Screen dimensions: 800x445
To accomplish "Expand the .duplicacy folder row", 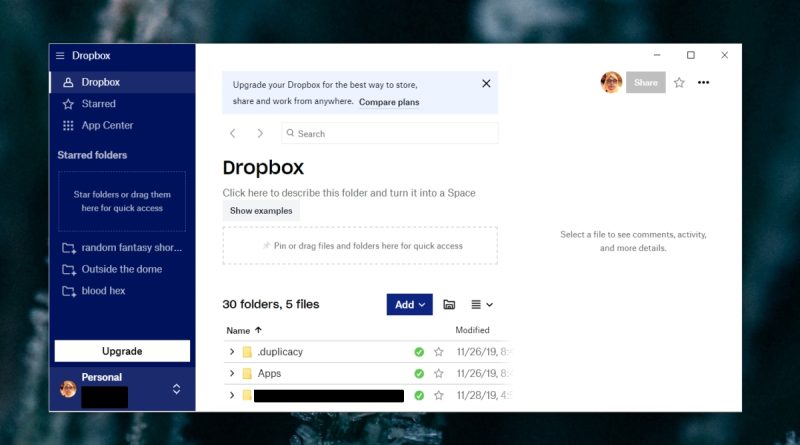I will point(232,352).
